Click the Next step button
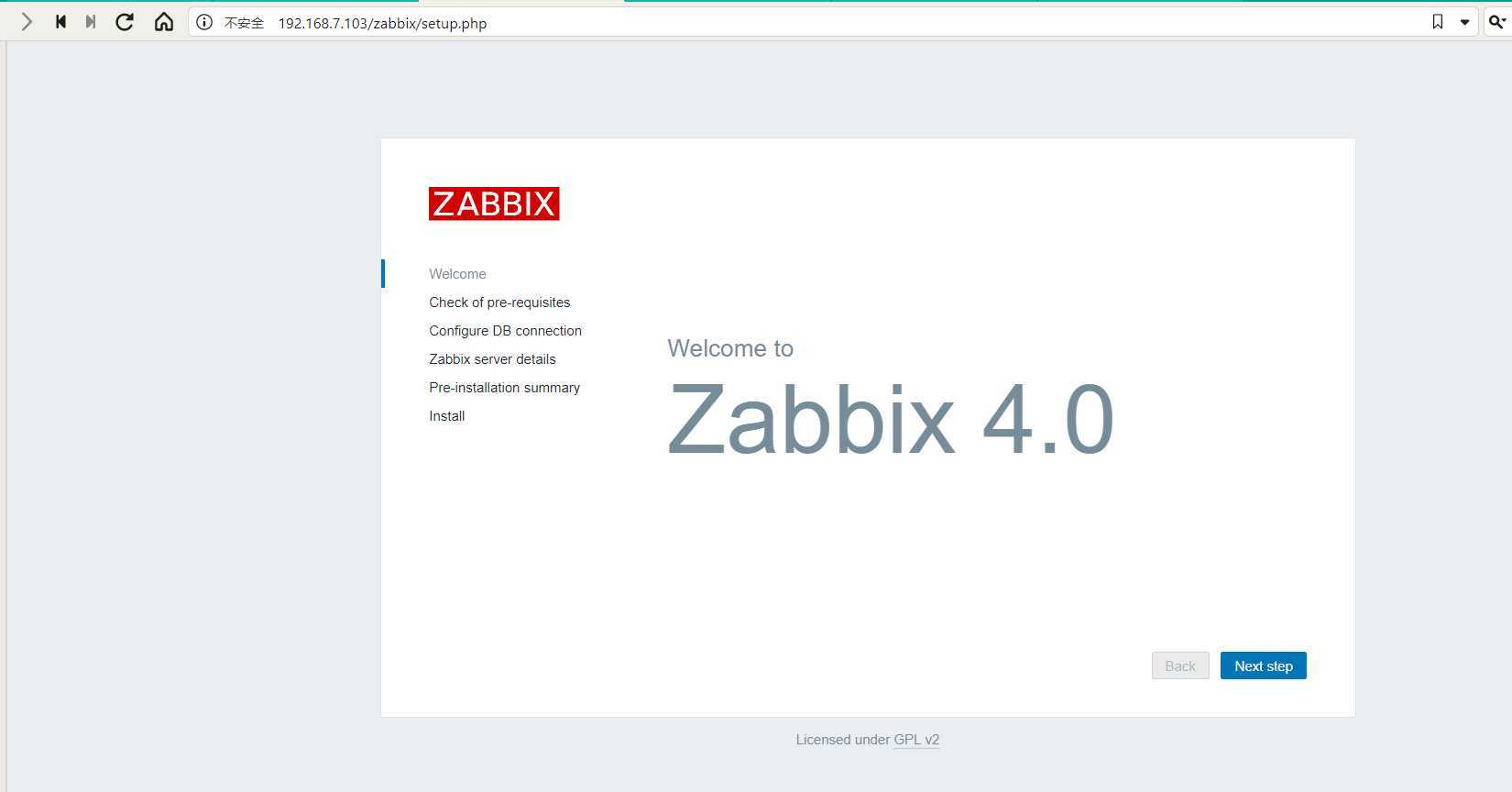This screenshot has width=1512, height=792. pos(1264,665)
